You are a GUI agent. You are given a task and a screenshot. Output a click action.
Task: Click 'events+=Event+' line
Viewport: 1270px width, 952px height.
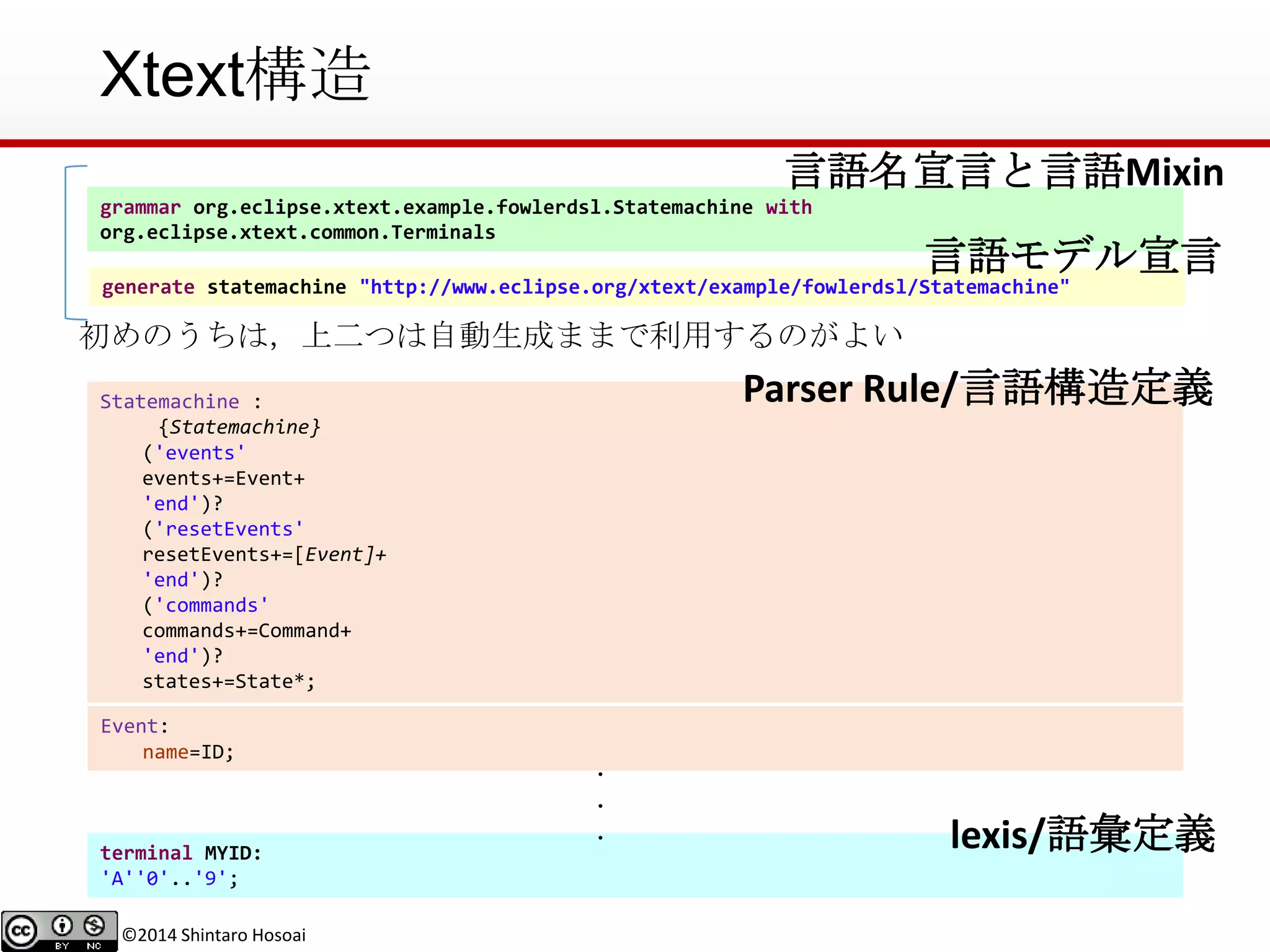click(x=224, y=478)
